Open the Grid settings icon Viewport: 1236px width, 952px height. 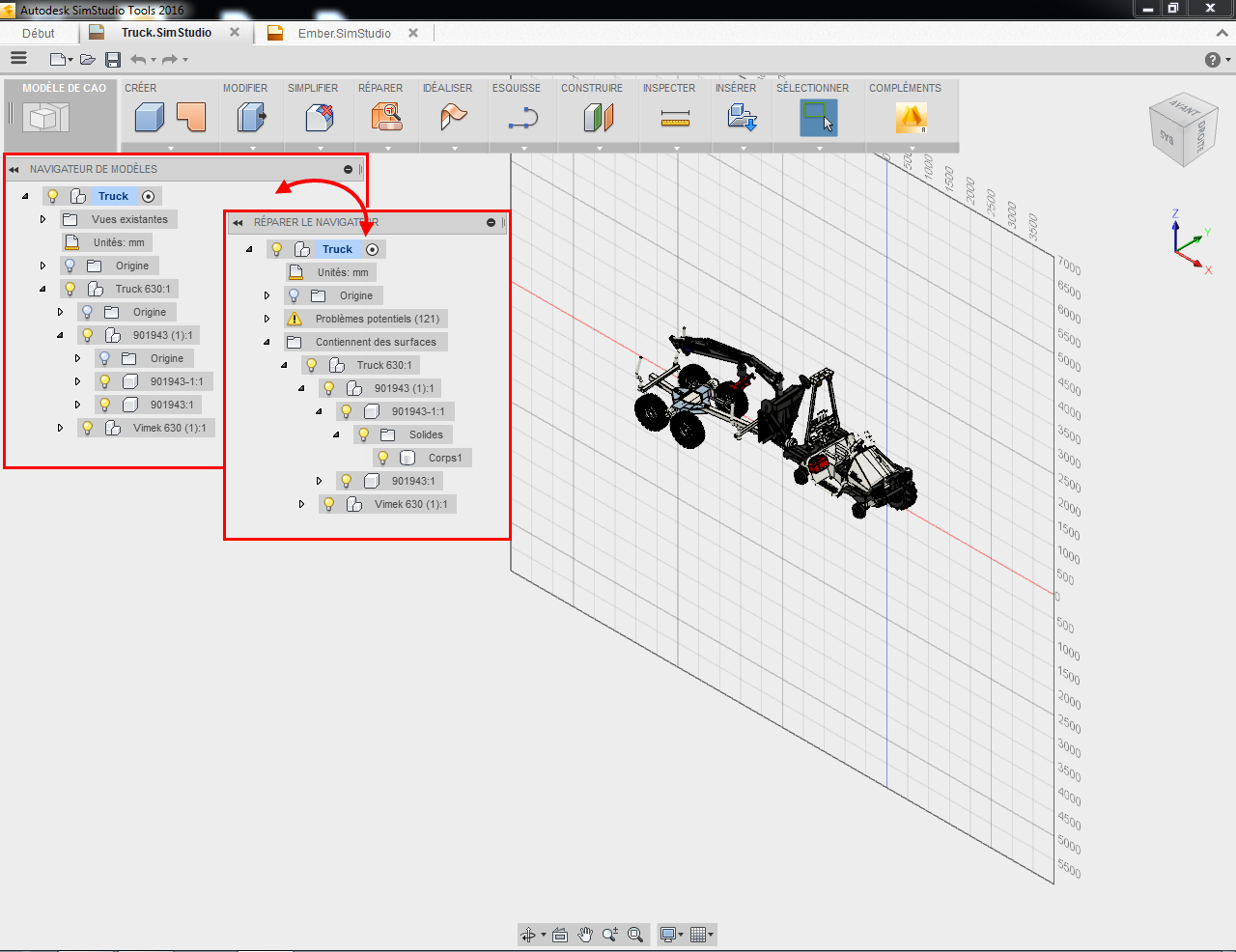(x=699, y=935)
